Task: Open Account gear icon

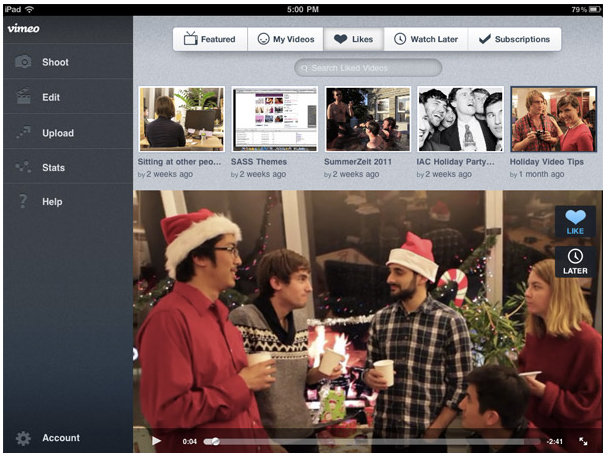Action: click(x=23, y=438)
